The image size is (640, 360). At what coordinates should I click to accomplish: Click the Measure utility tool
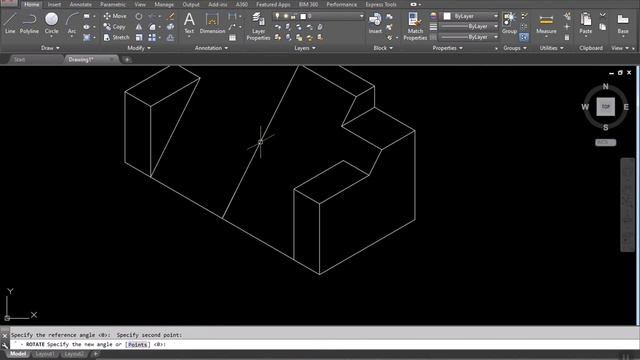[546, 23]
